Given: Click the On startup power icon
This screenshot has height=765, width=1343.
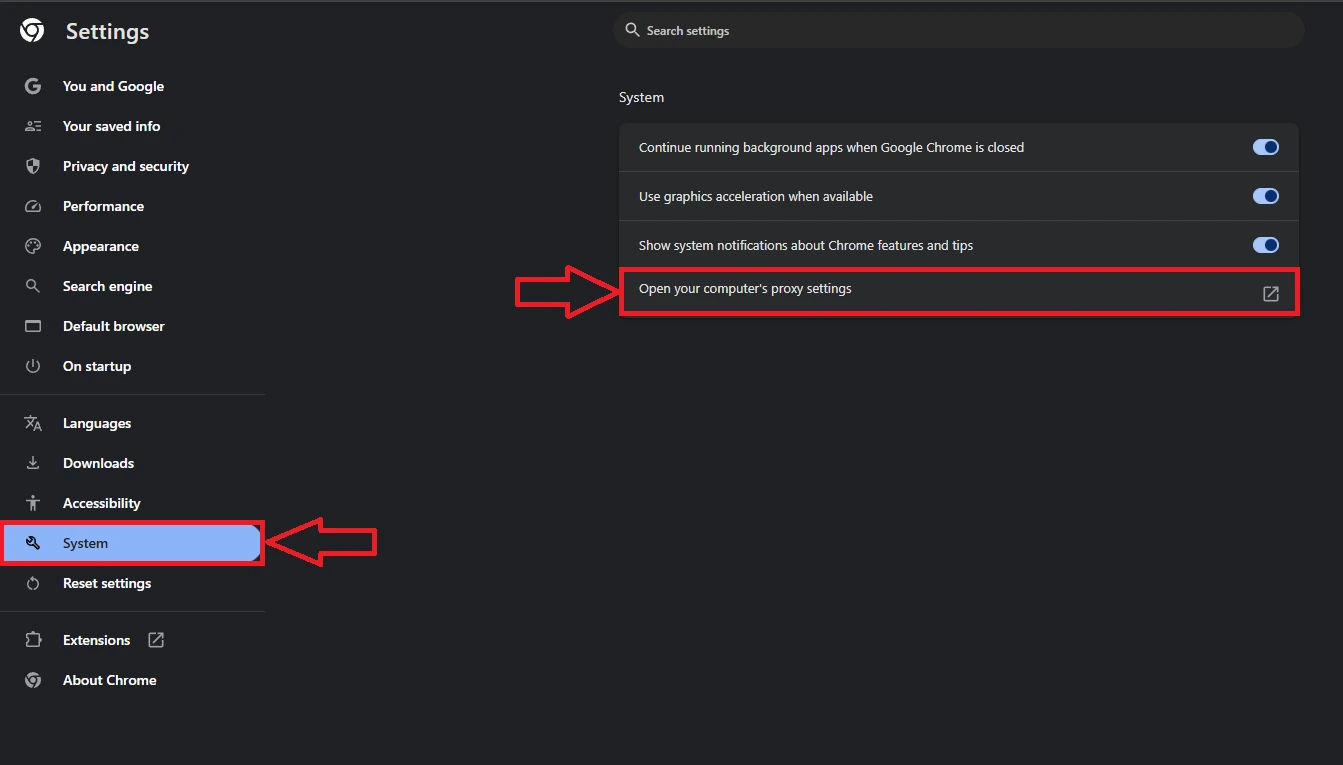Looking at the screenshot, I should [32, 366].
